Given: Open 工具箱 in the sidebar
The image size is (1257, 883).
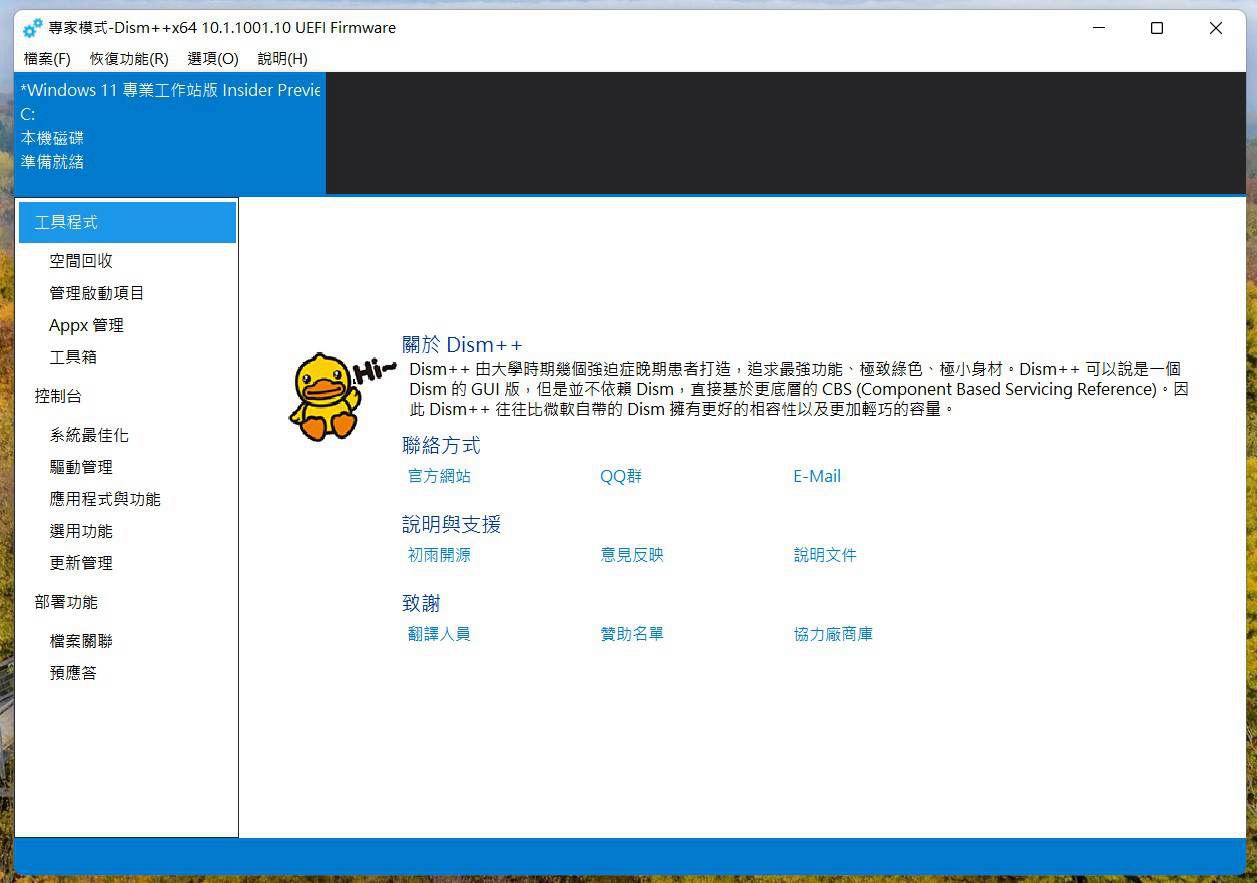Looking at the screenshot, I should [x=73, y=357].
